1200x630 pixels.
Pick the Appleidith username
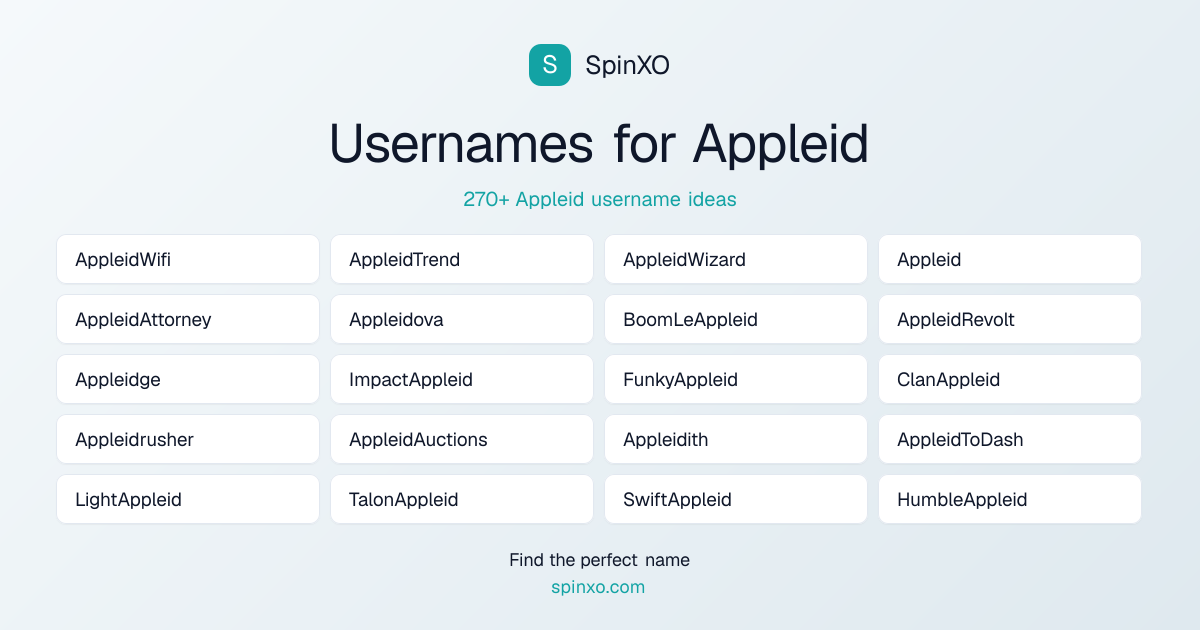(736, 440)
